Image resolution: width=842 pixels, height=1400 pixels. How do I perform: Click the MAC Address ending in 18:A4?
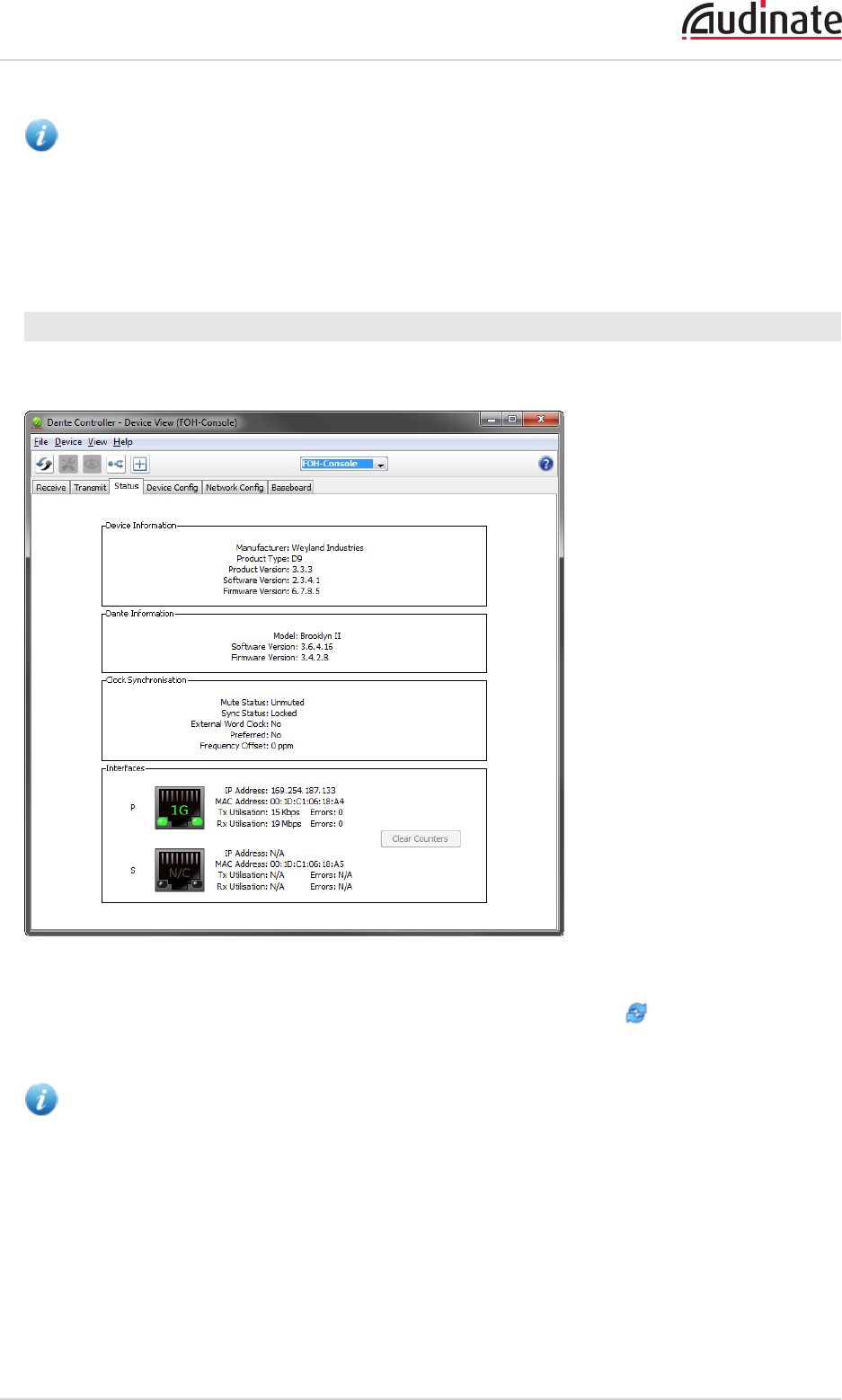click(x=279, y=801)
